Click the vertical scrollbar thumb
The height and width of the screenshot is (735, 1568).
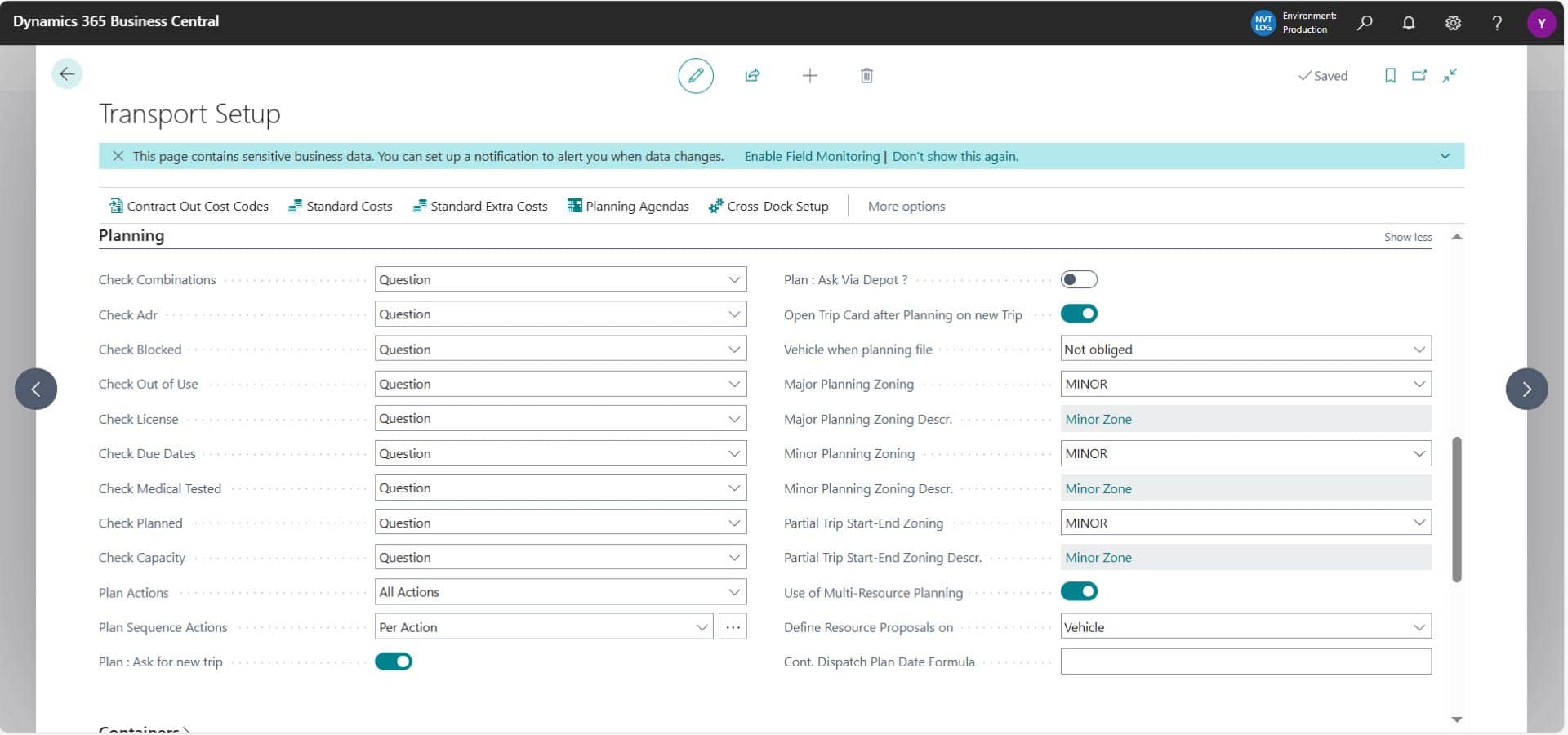[1456, 510]
